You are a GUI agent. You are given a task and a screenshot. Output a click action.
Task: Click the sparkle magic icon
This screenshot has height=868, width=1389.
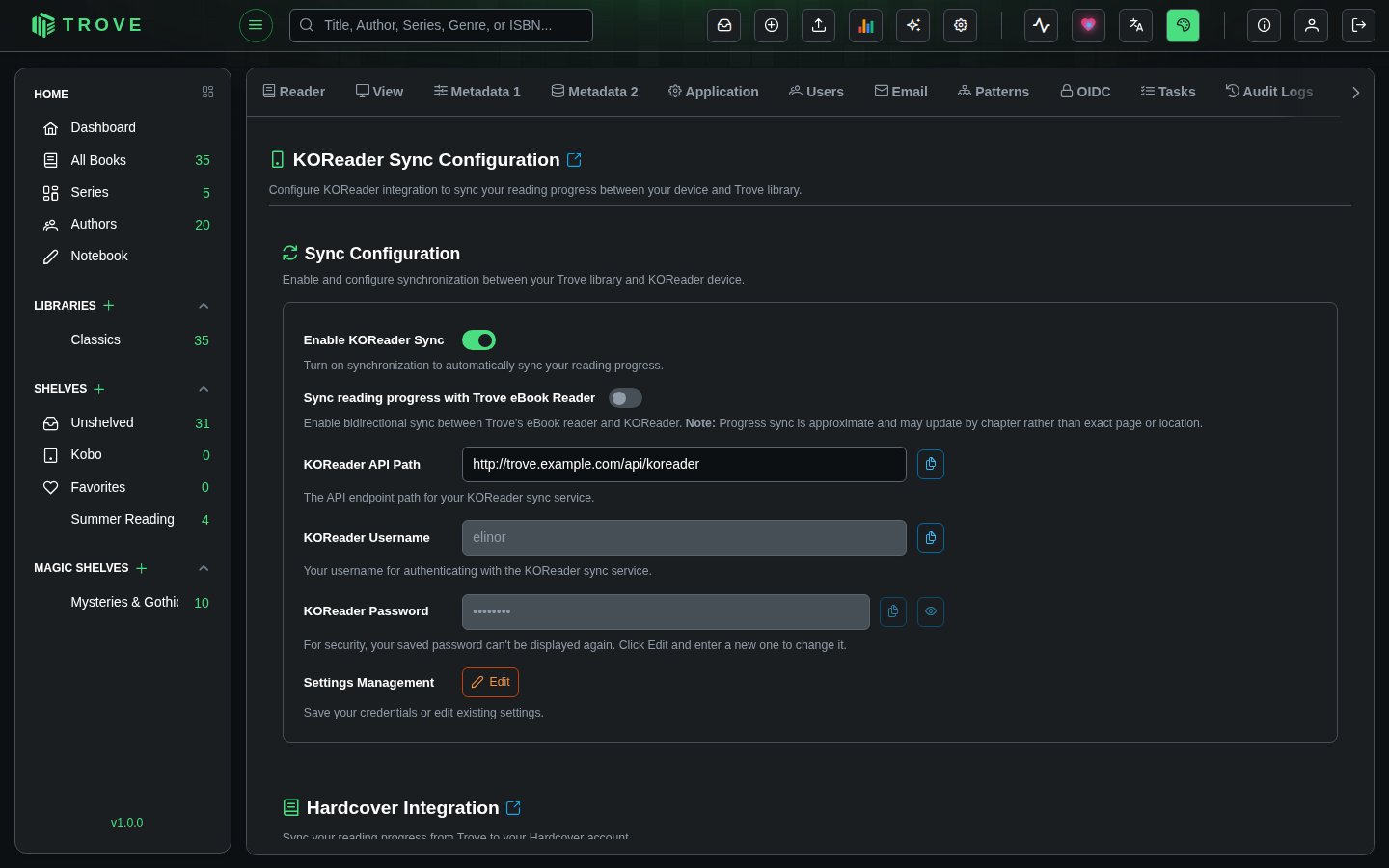pos(913,25)
